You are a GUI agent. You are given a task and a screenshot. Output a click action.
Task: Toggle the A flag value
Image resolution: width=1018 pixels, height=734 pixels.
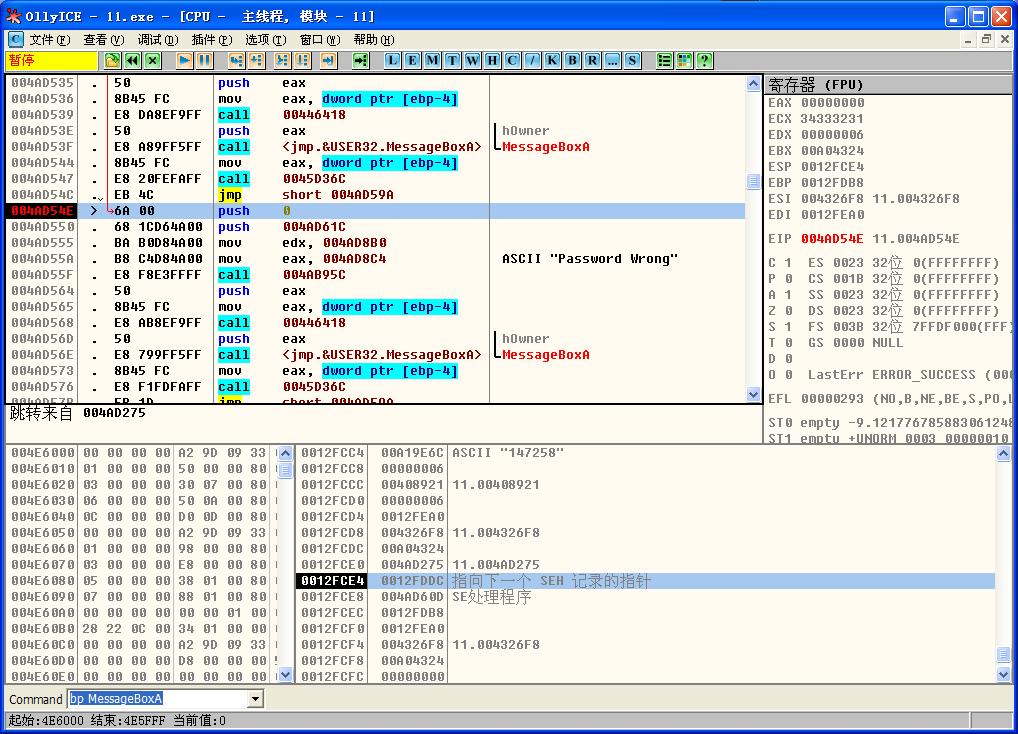click(x=788, y=295)
